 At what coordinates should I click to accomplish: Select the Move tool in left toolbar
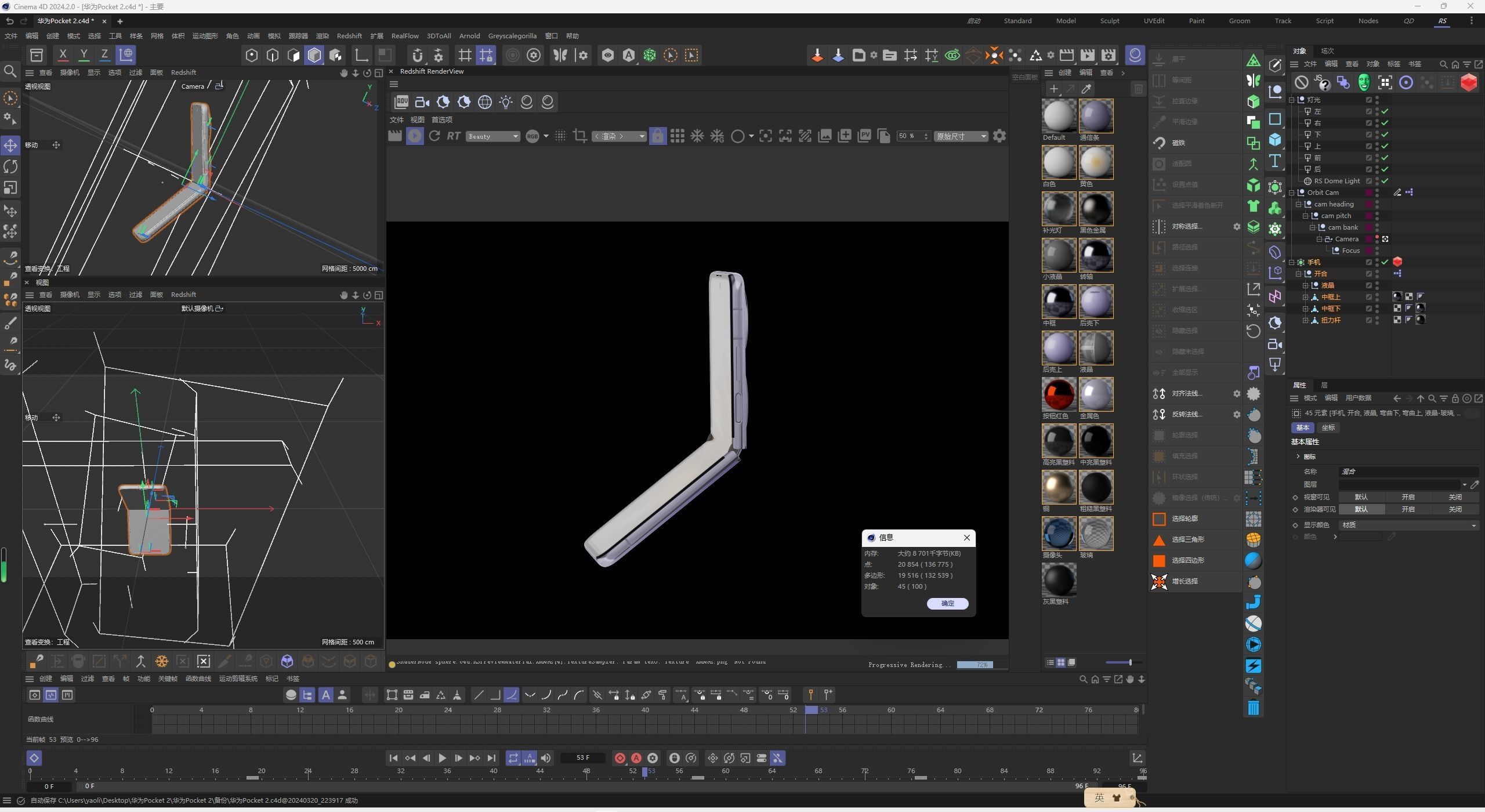click(x=10, y=145)
